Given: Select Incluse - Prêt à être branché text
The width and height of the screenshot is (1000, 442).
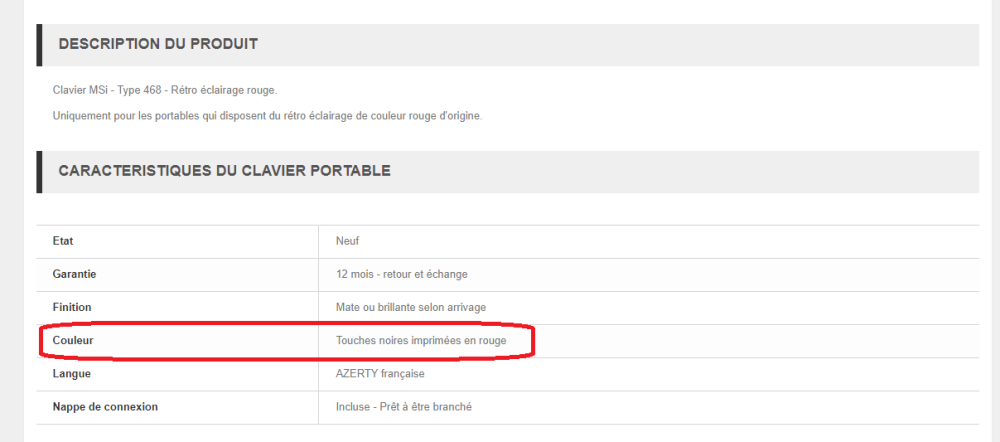Looking at the screenshot, I should (404, 407).
